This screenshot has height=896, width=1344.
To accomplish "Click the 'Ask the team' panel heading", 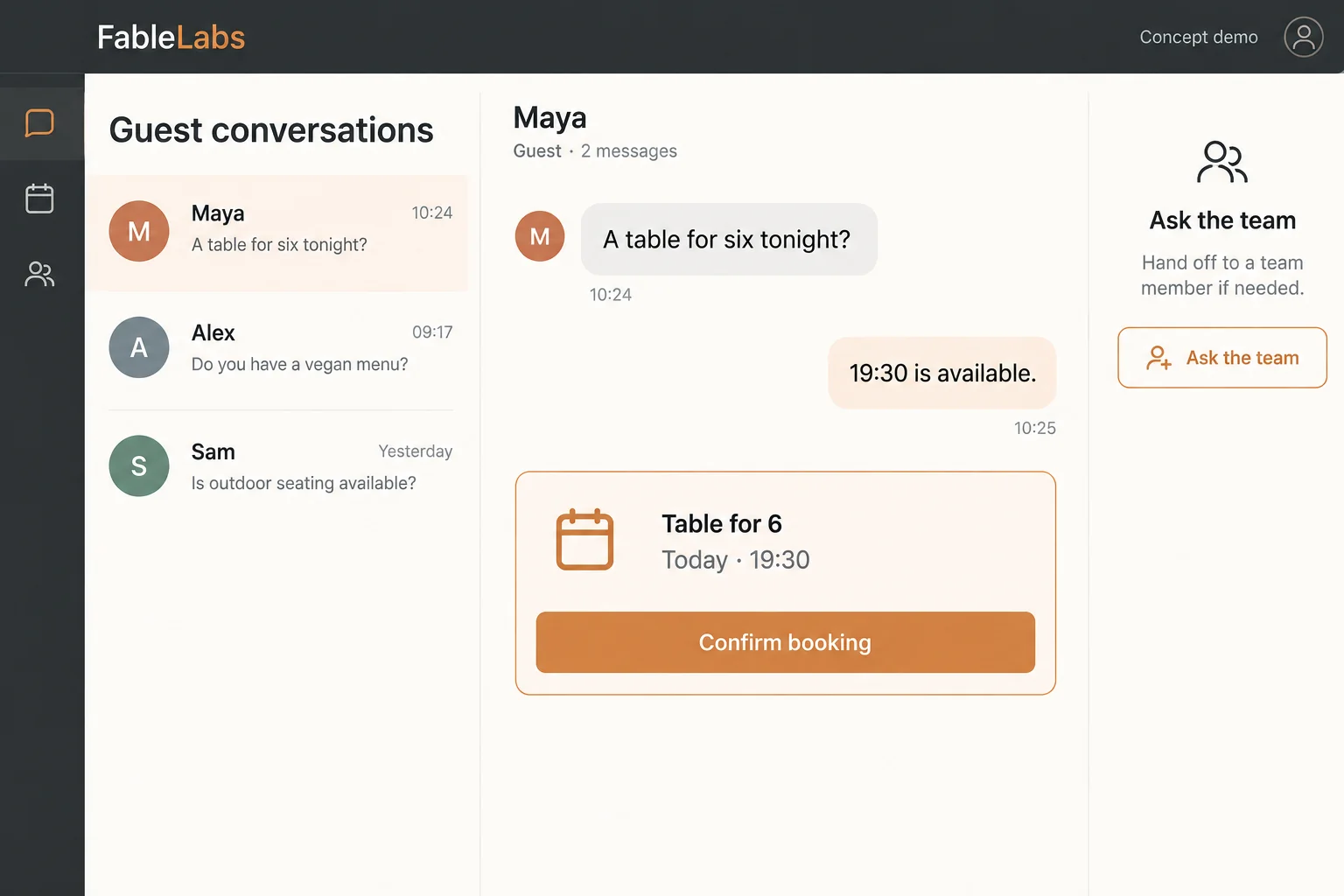I will coord(1222,220).
